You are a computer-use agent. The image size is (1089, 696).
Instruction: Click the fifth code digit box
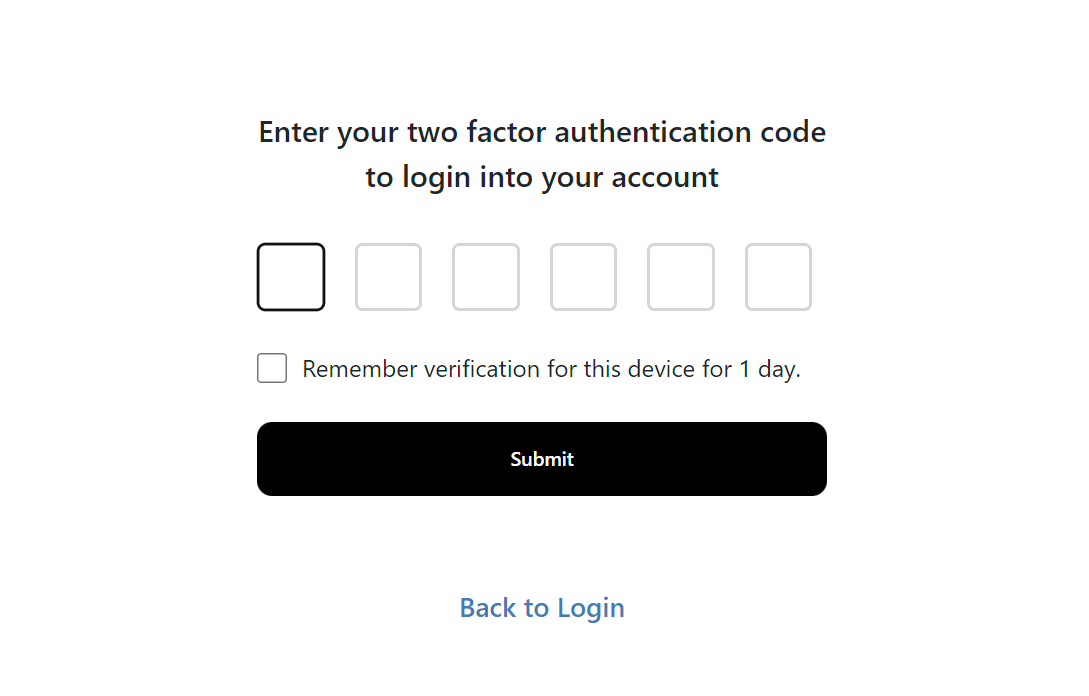(x=681, y=277)
